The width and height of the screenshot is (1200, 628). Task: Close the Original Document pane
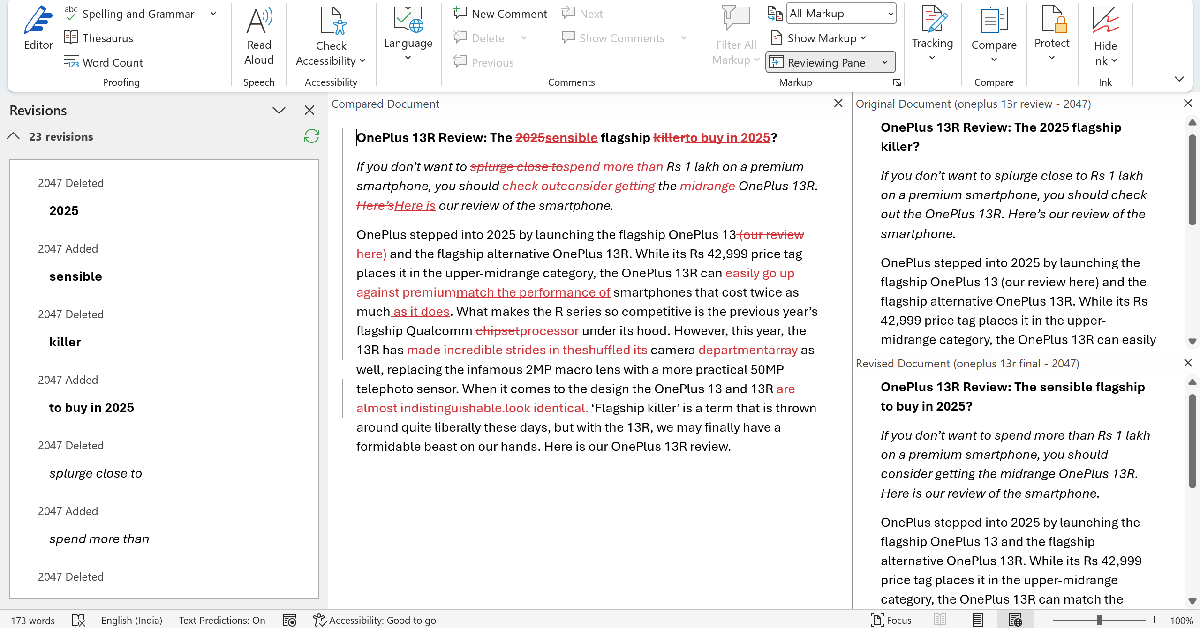(1188, 104)
